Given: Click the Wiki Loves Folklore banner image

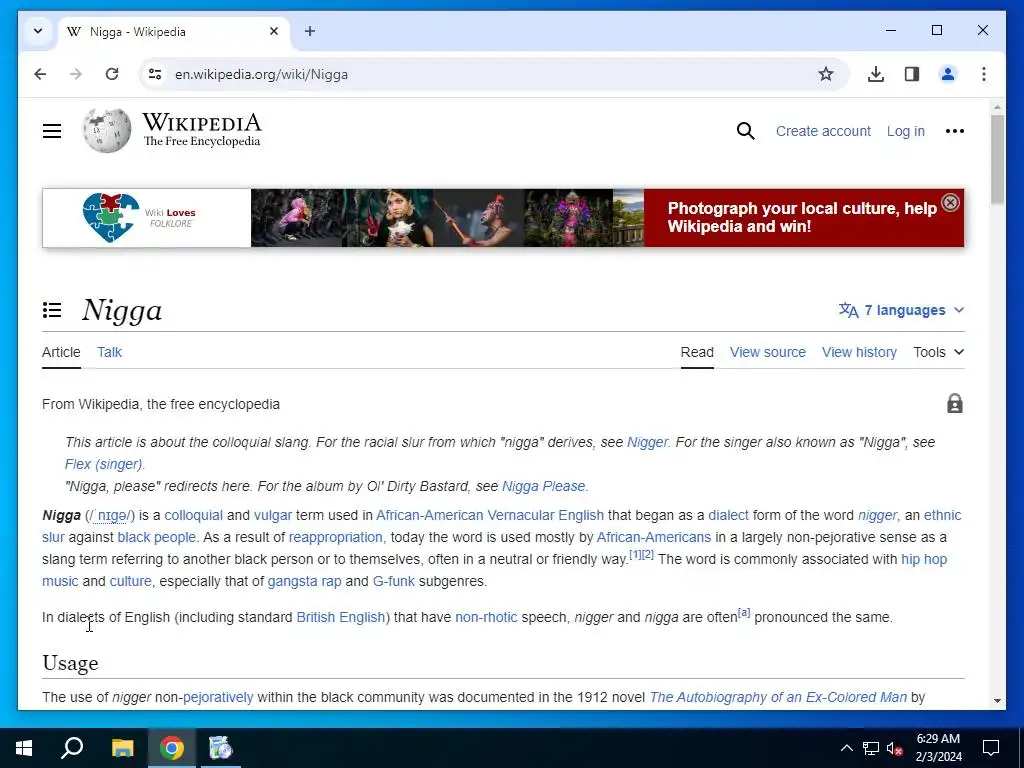Looking at the screenshot, I should (x=503, y=218).
